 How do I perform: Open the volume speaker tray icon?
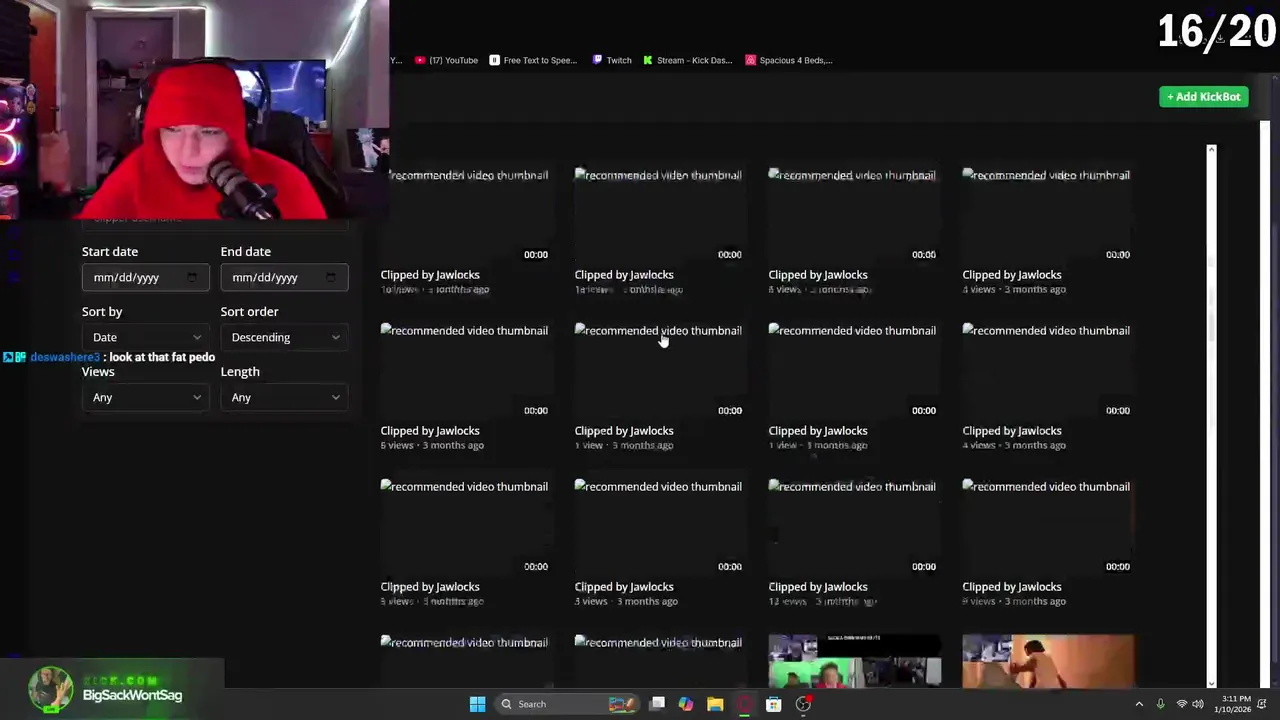tap(1198, 704)
